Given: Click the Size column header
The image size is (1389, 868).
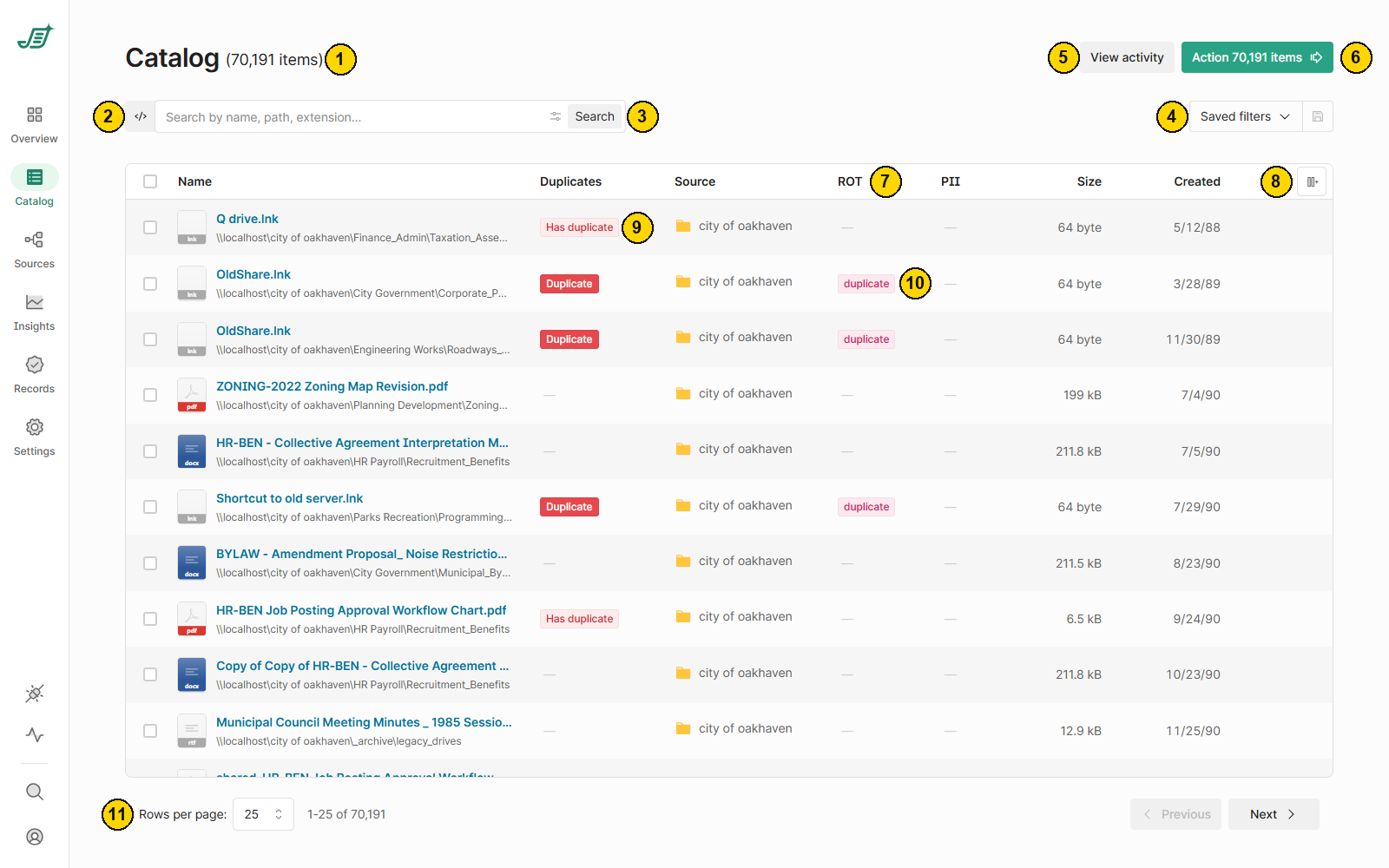Looking at the screenshot, I should (x=1089, y=181).
